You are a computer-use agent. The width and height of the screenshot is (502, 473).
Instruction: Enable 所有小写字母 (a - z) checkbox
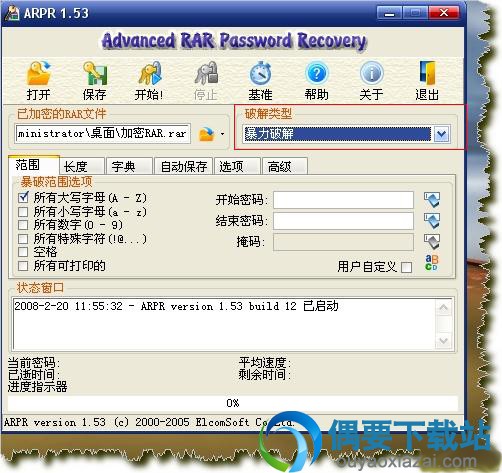pyautogui.click(x=23, y=211)
